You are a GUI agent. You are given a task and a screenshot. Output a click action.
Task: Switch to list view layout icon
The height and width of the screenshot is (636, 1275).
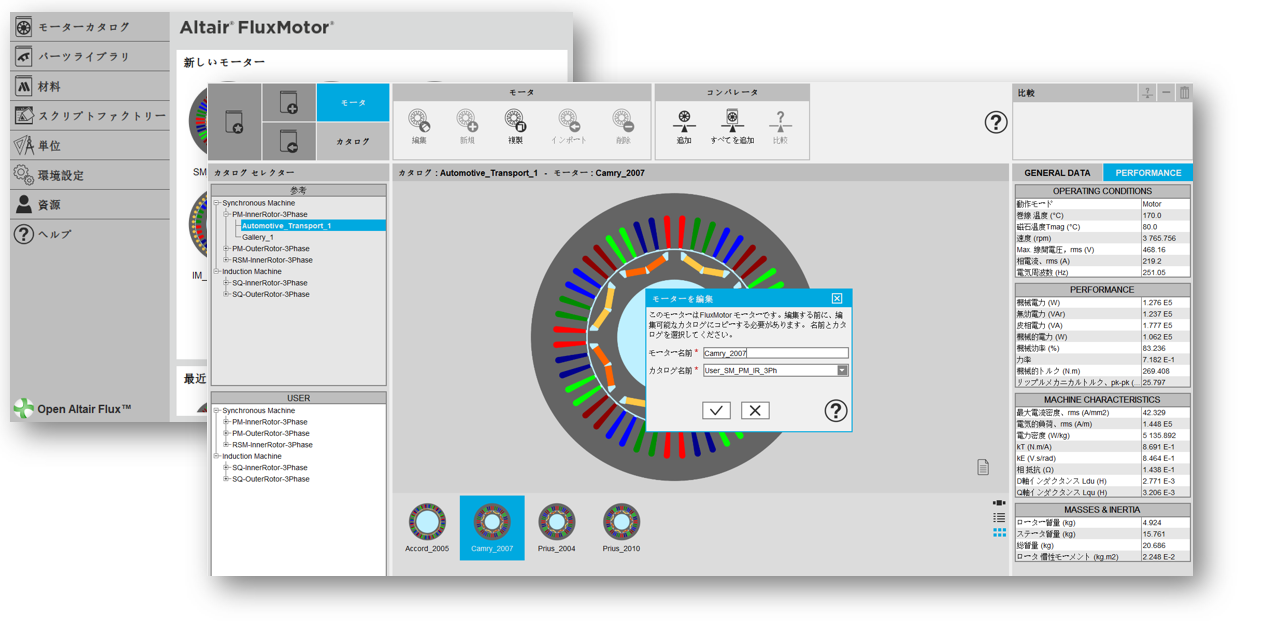pyautogui.click(x=999, y=518)
